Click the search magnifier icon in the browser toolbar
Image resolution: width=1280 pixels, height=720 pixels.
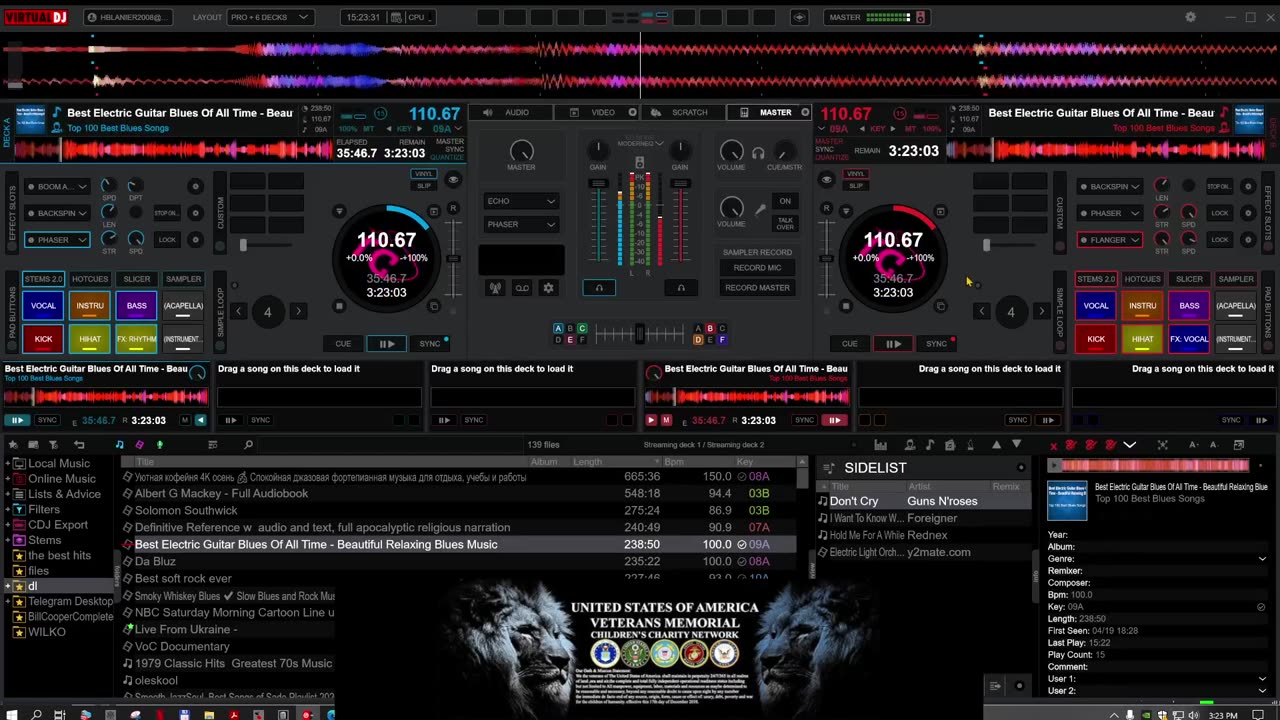tap(248, 445)
